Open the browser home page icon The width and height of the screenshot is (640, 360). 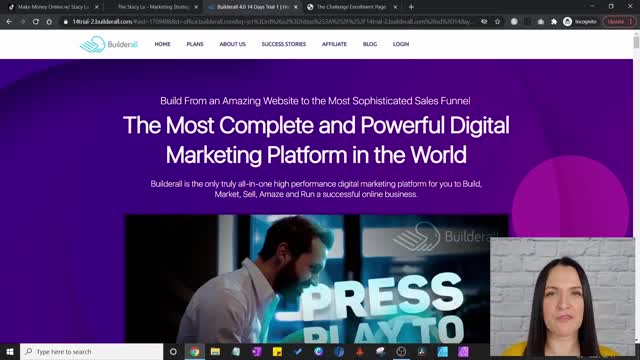point(49,22)
